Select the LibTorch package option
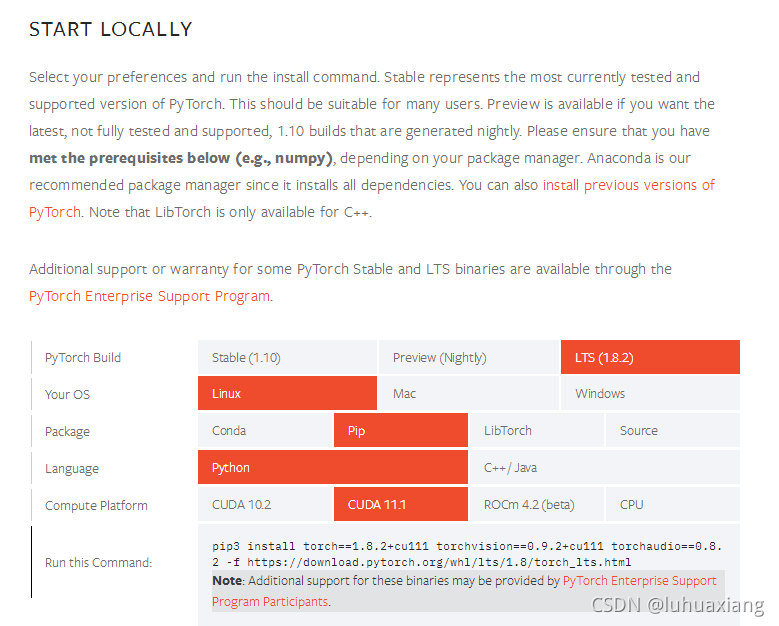The width and height of the screenshot is (779, 626). coord(537,430)
